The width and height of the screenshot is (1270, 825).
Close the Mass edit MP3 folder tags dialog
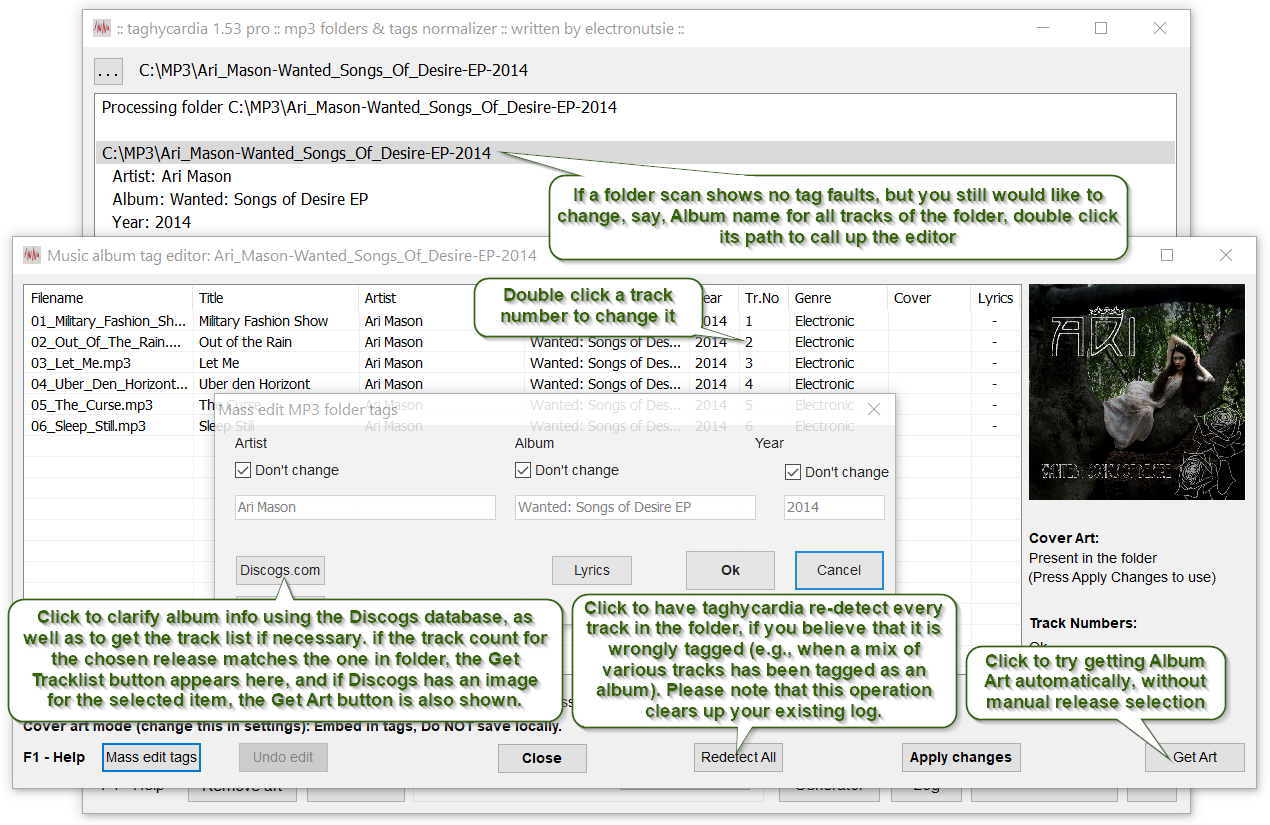(x=873, y=409)
